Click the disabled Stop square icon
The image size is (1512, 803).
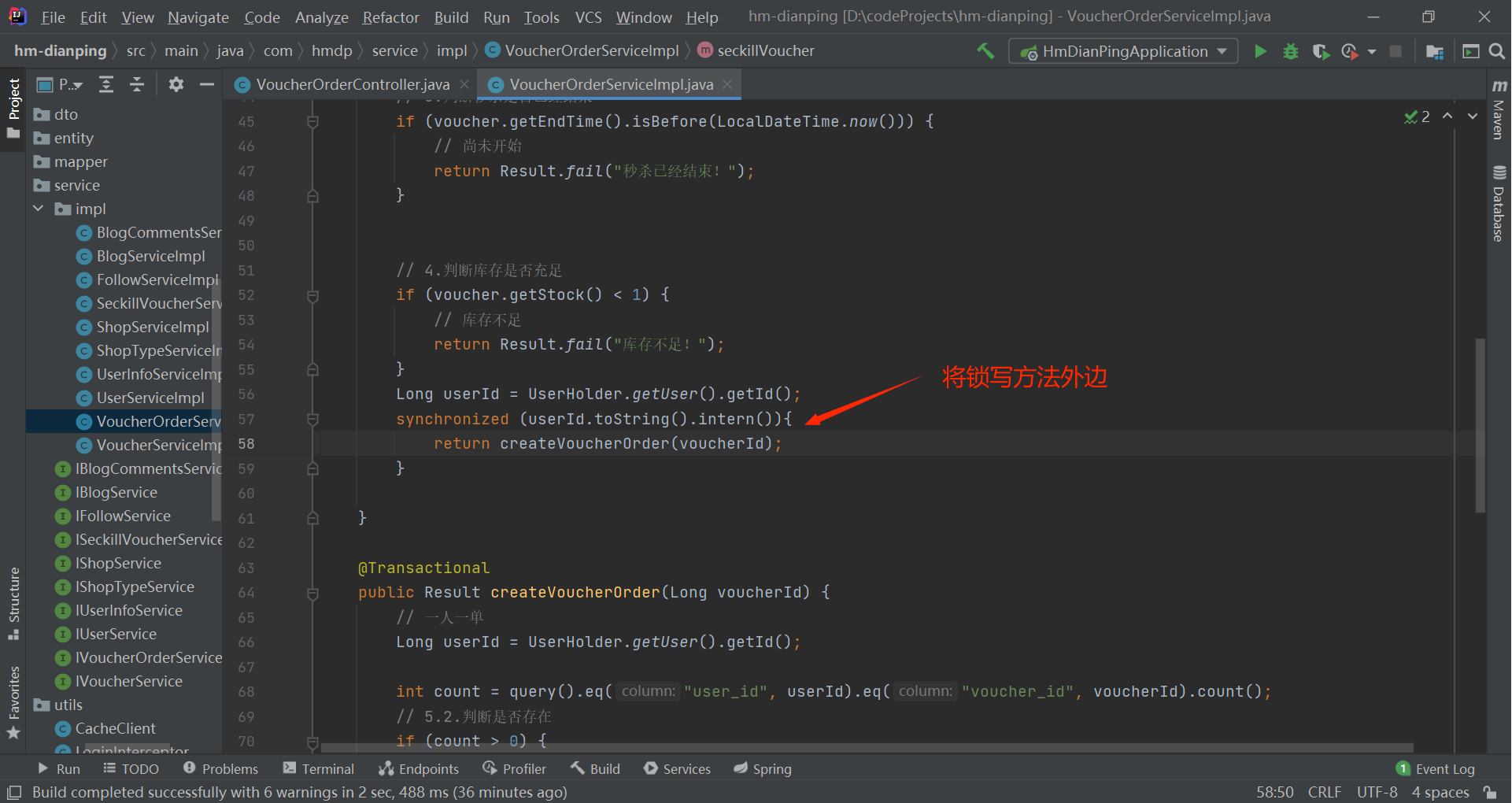(x=1396, y=51)
